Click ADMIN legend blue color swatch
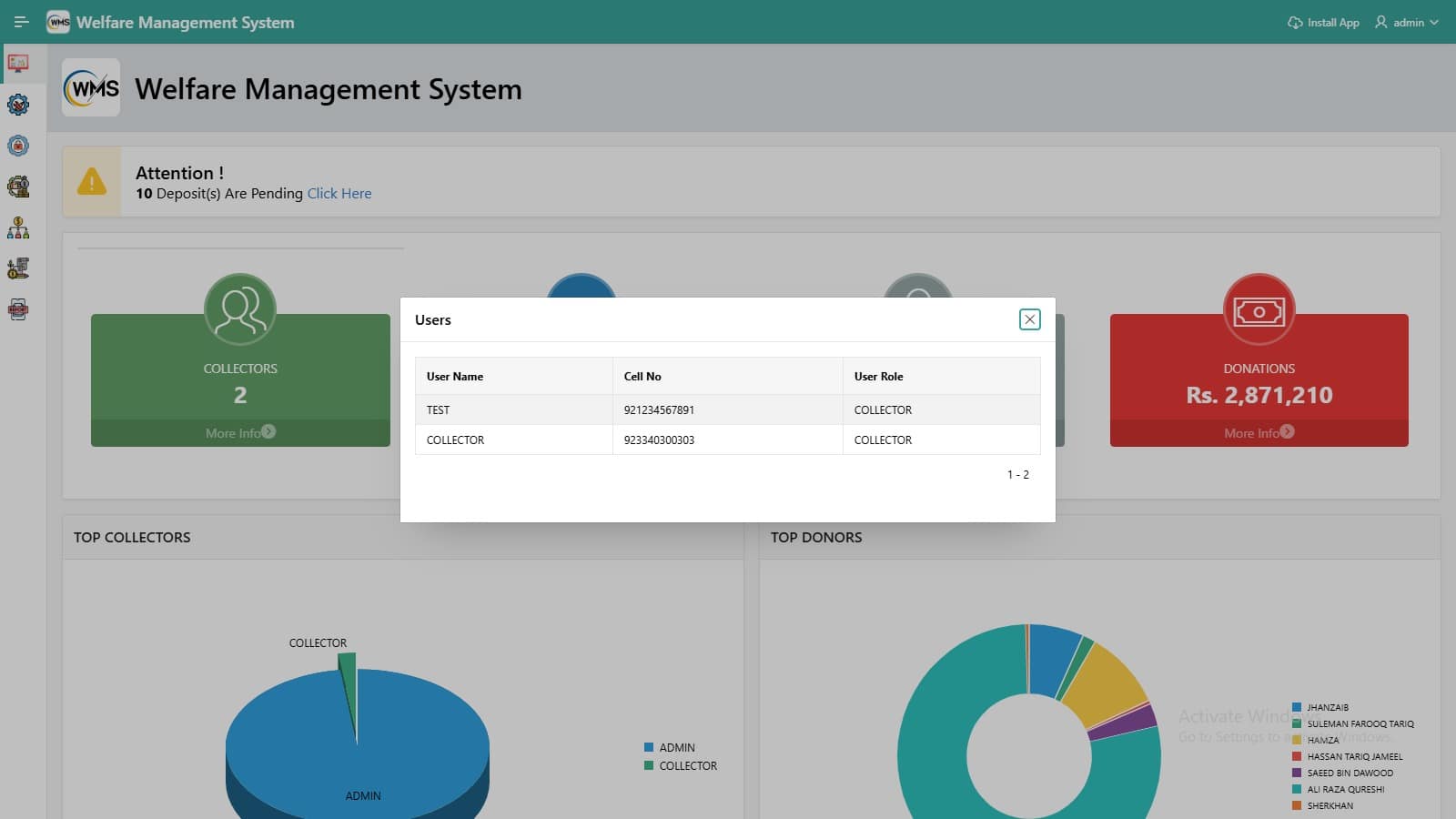 [x=649, y=747]
